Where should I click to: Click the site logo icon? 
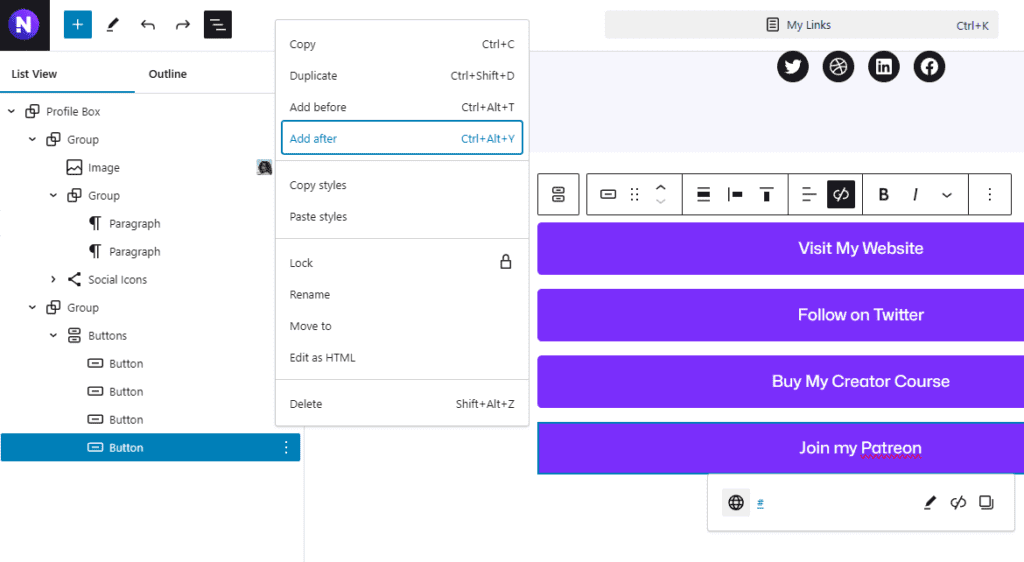click(24, 25)
